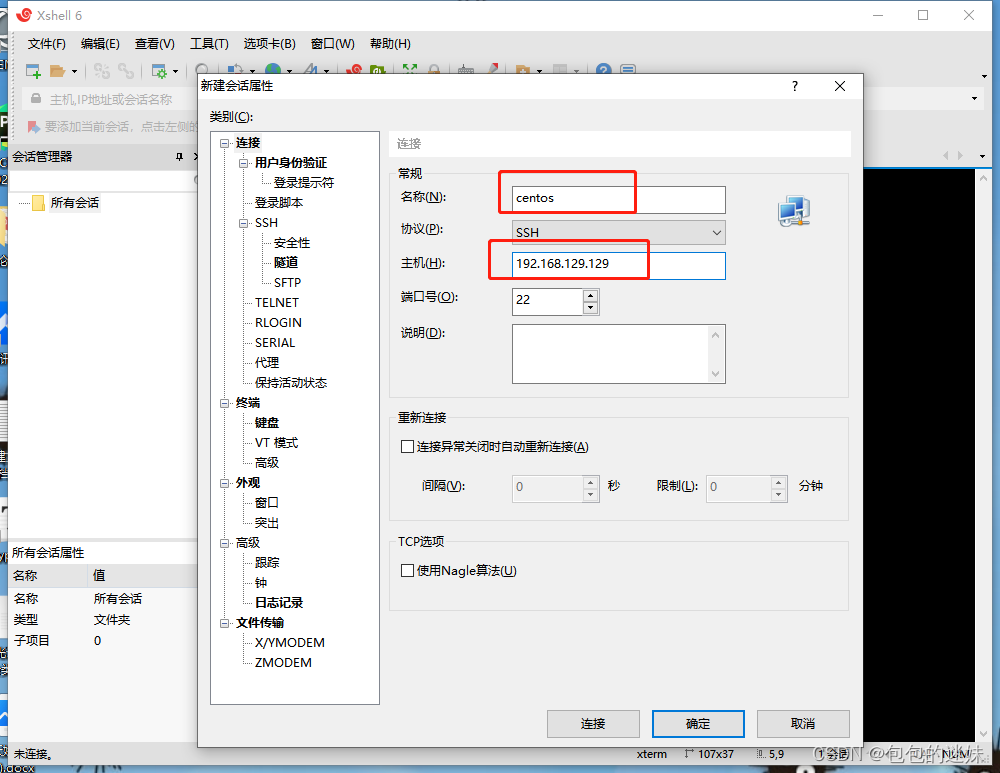Select 安全性 under SSH
This screenshot has width=1000, height=773.
pos(292,243)
